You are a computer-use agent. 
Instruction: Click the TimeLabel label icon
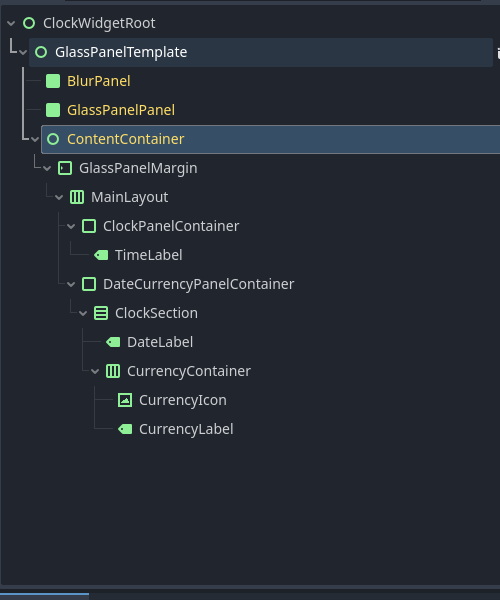tap(101, 255)
